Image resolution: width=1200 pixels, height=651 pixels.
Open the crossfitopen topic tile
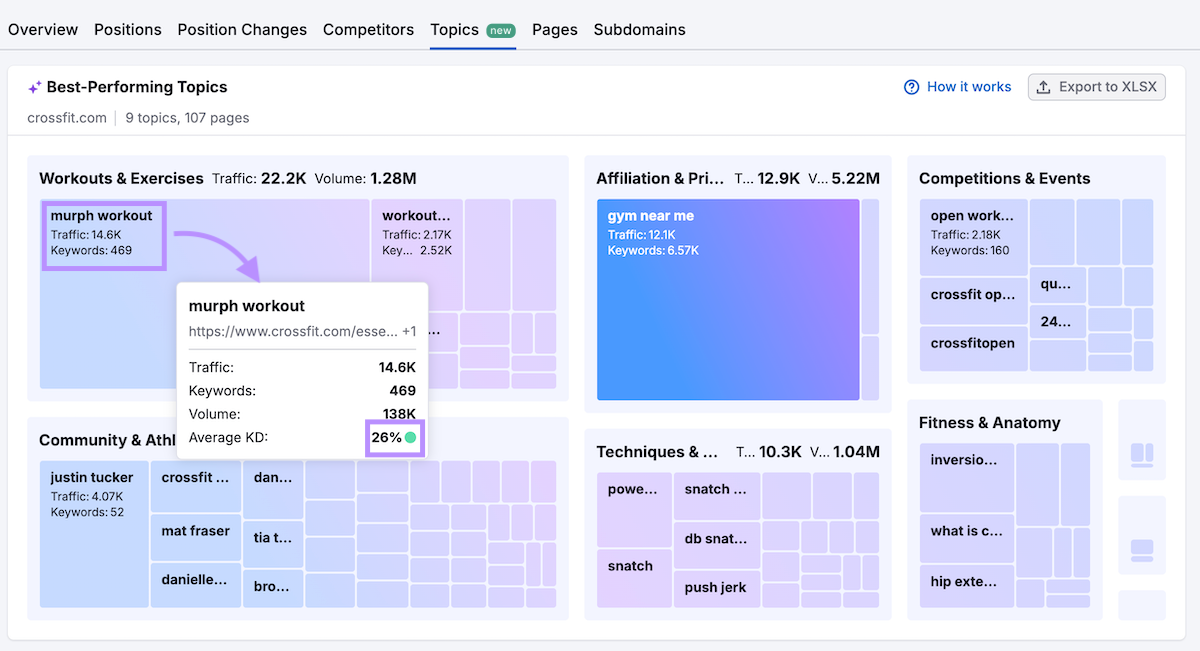[x=973, y=344]
